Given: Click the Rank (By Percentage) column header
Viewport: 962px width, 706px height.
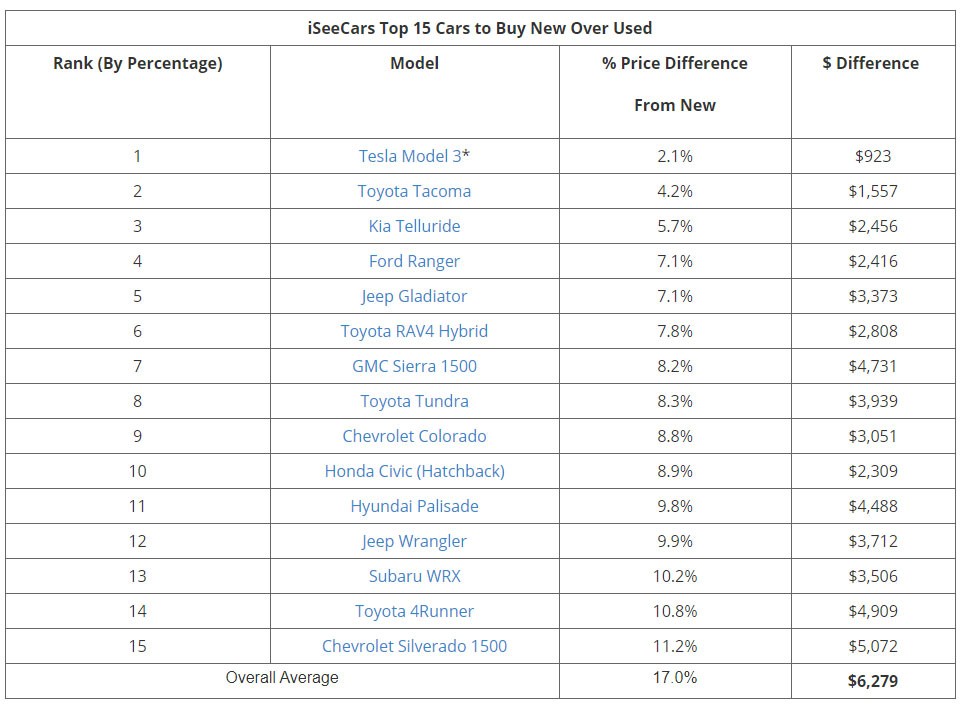Looking at the screenshot, I should click(138, 64).
